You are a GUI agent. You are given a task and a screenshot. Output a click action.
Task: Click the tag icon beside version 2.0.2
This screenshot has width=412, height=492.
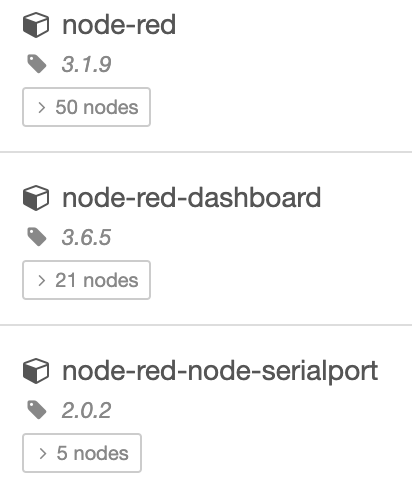(37, 410)
